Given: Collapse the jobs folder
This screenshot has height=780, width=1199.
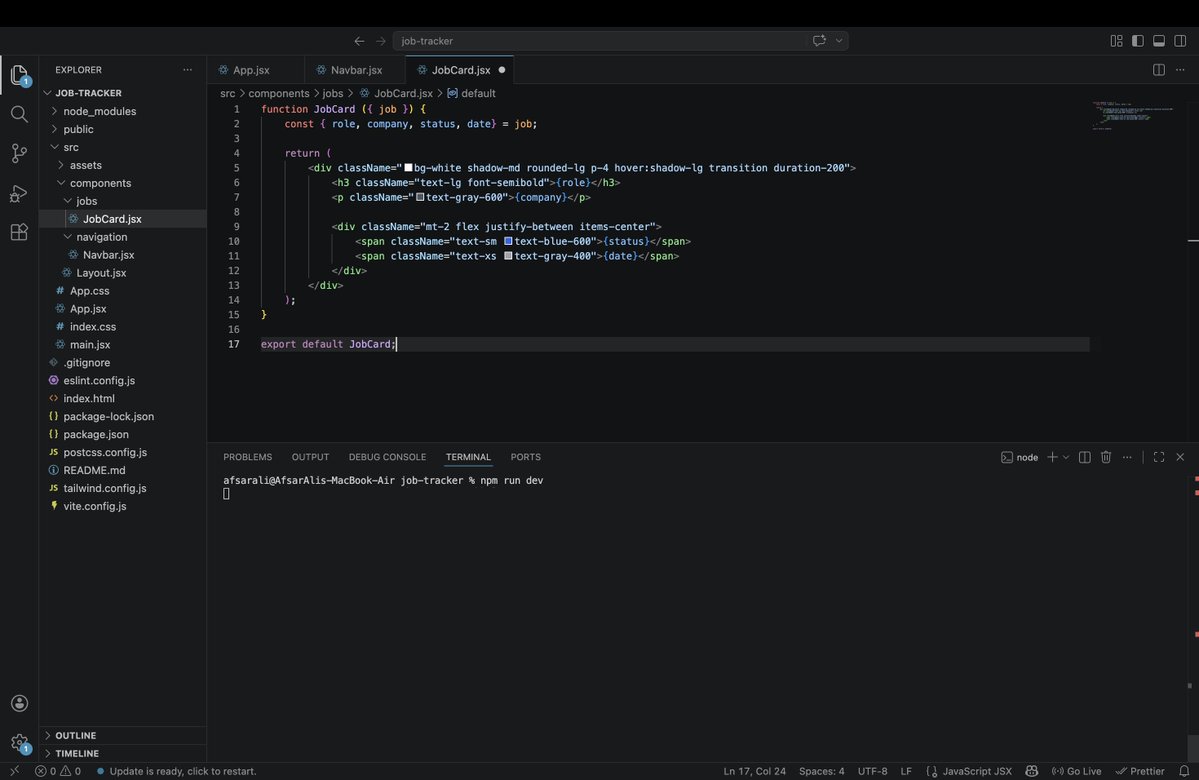Looking at the screenshot, I should point(122,201).
